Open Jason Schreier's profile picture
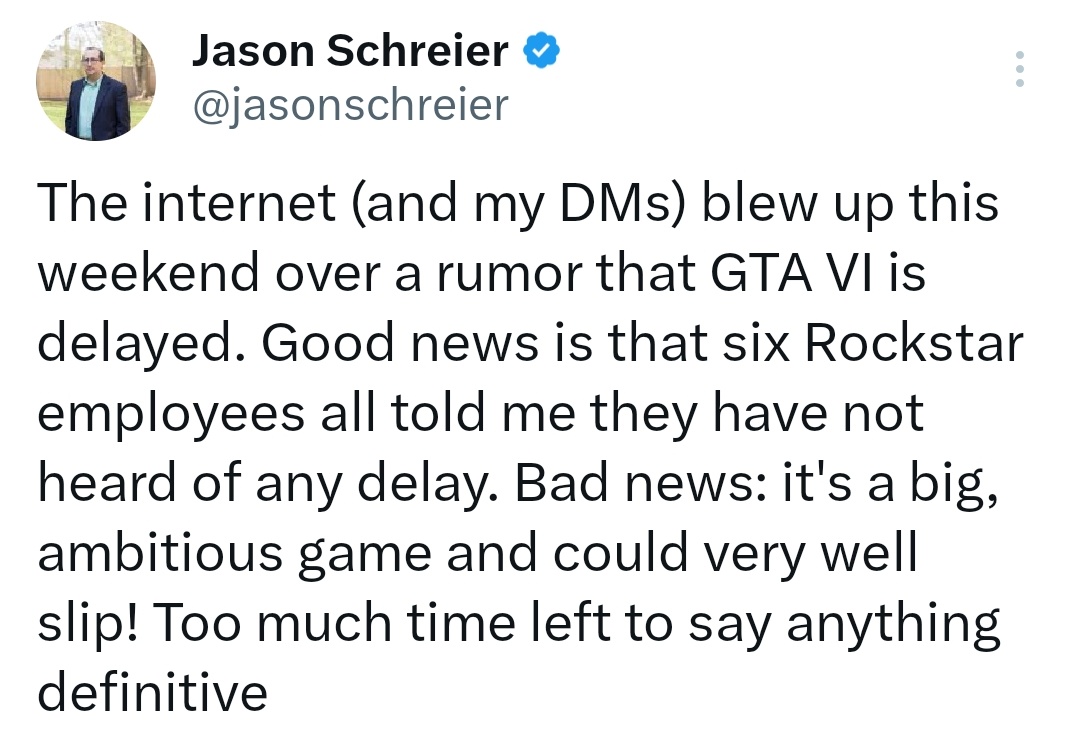 click(98, 80)
